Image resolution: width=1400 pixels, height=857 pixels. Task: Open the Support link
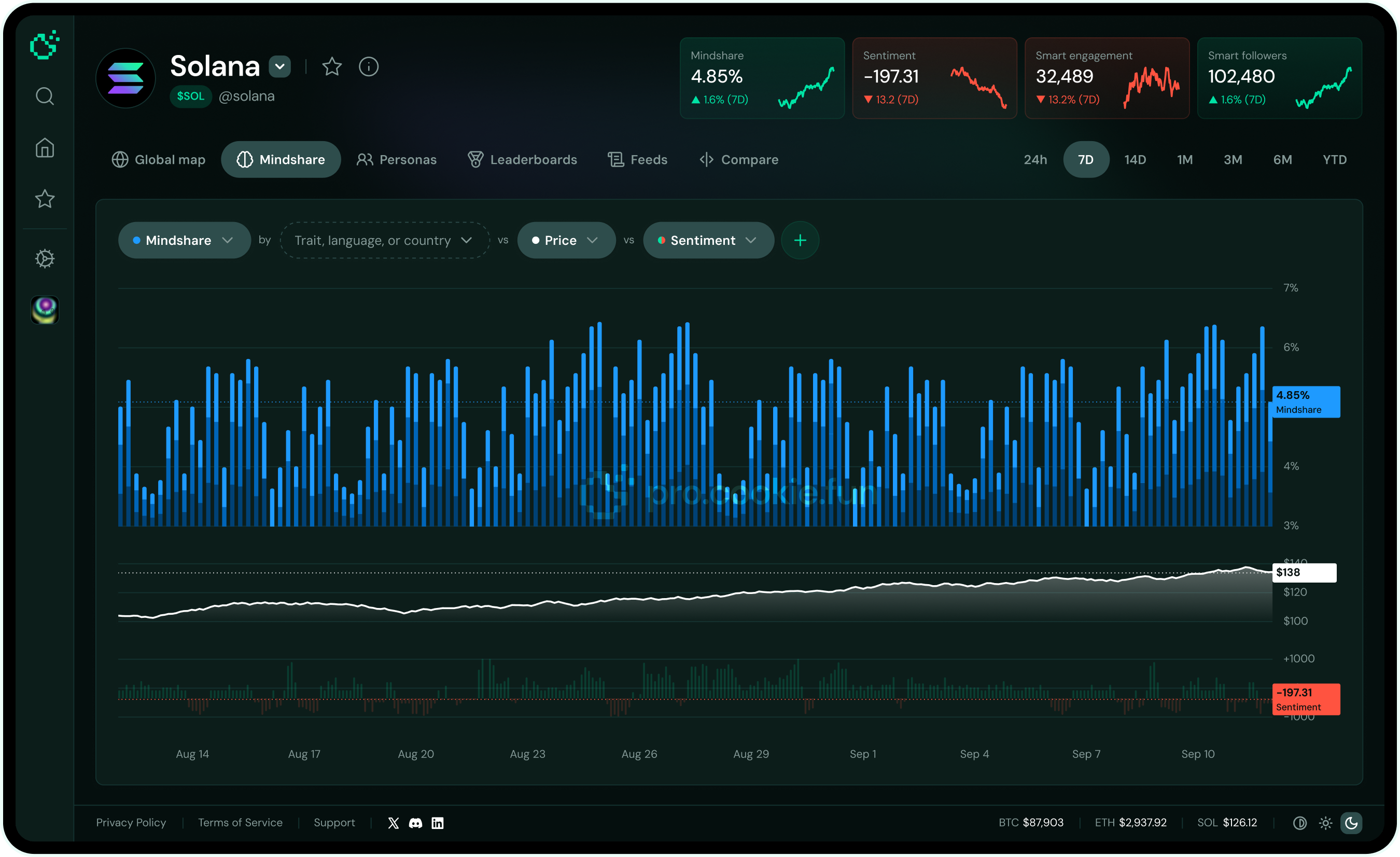[x=334, y=822]
